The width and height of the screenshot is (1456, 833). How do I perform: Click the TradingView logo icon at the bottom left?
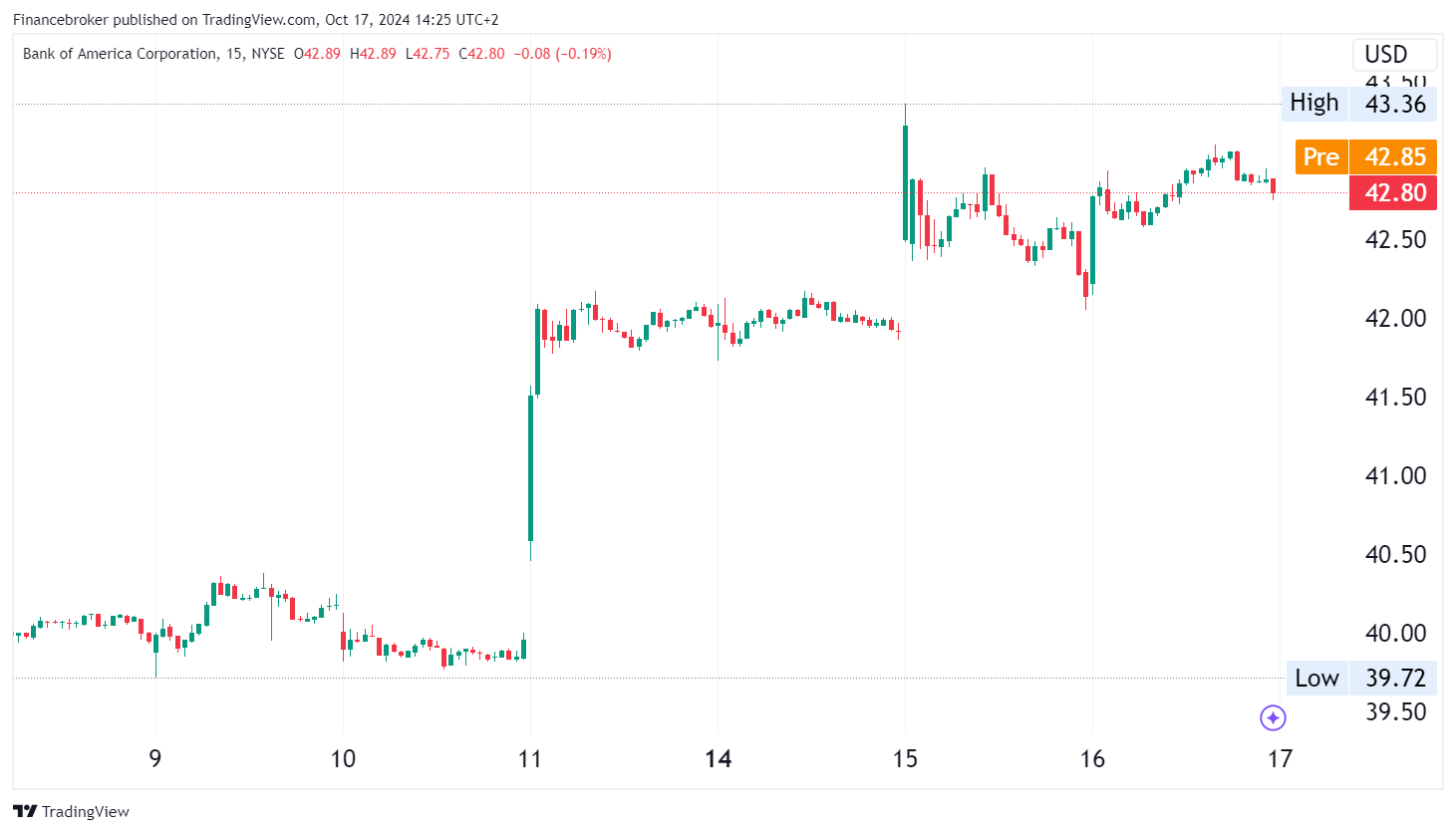click(25, 811)
